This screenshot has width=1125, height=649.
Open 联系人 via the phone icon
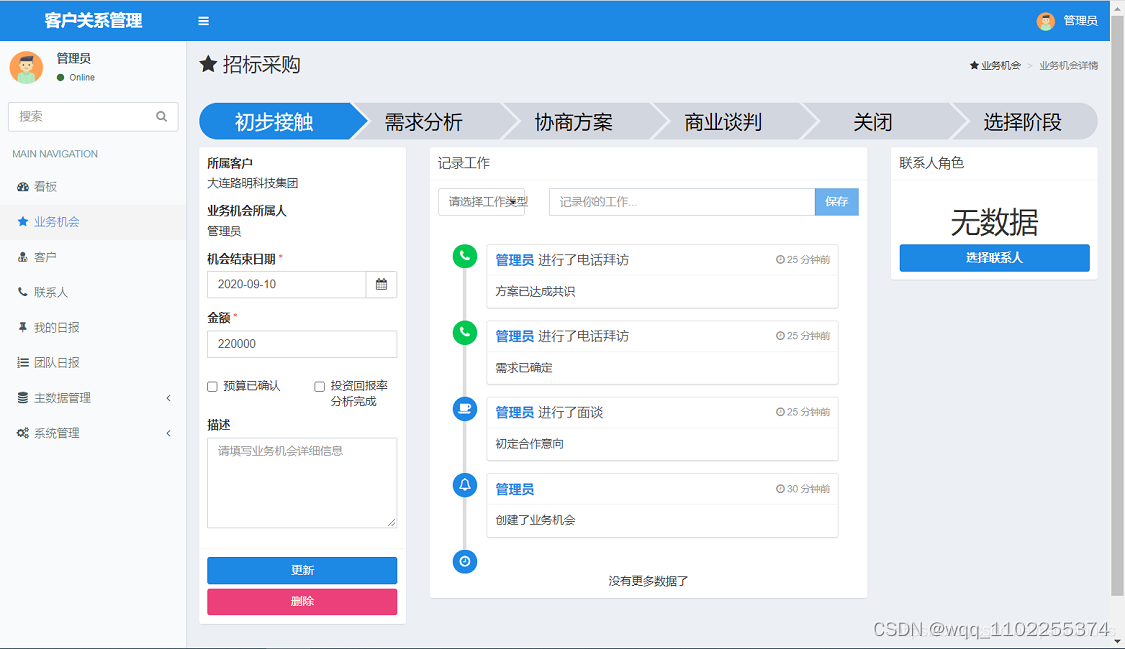point(23,292)
